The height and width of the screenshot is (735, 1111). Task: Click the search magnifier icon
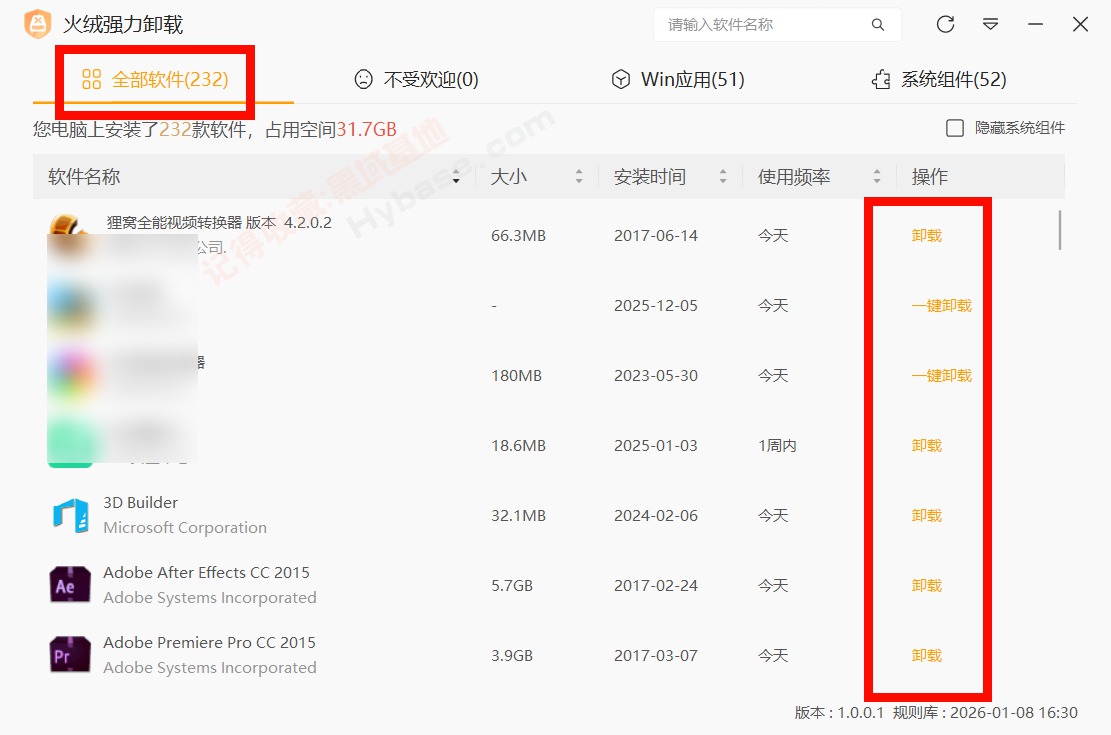click(x=878, y=25)
